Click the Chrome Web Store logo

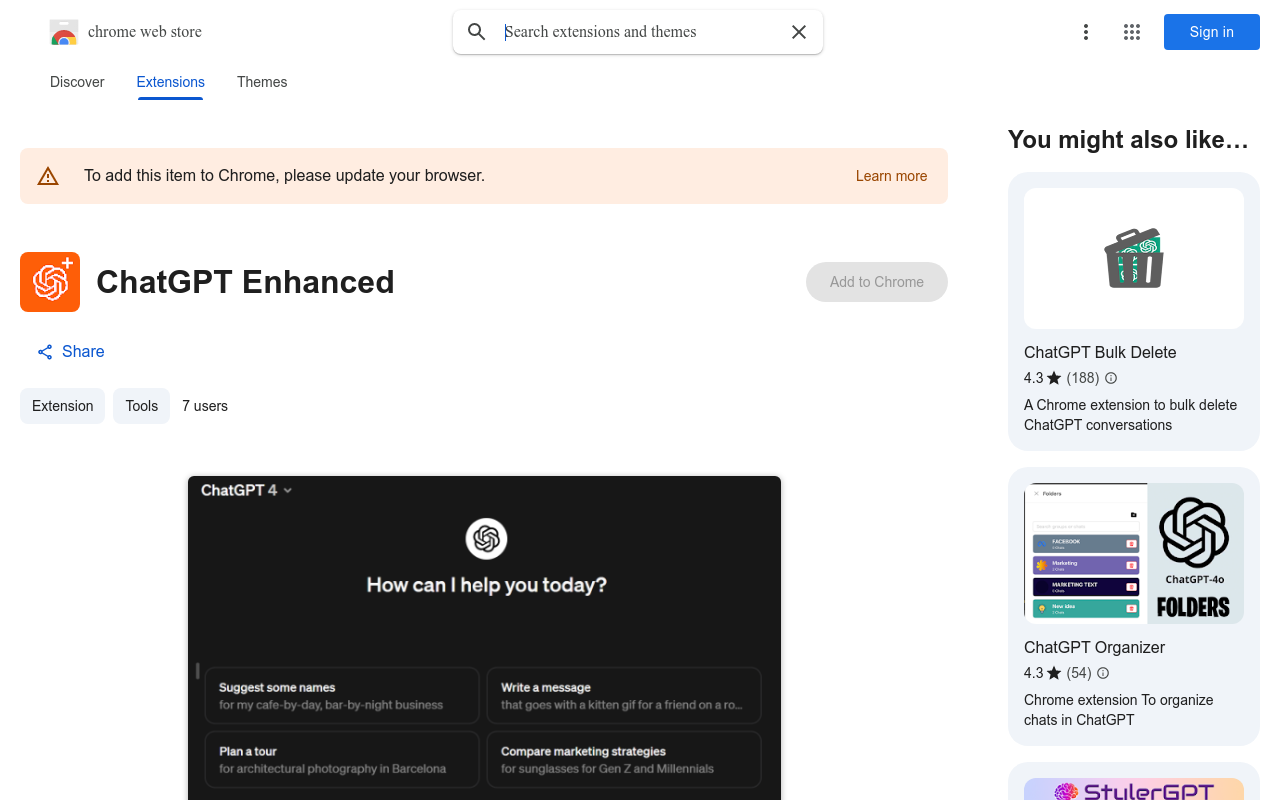pyautogui.click(x=64, y=33)
